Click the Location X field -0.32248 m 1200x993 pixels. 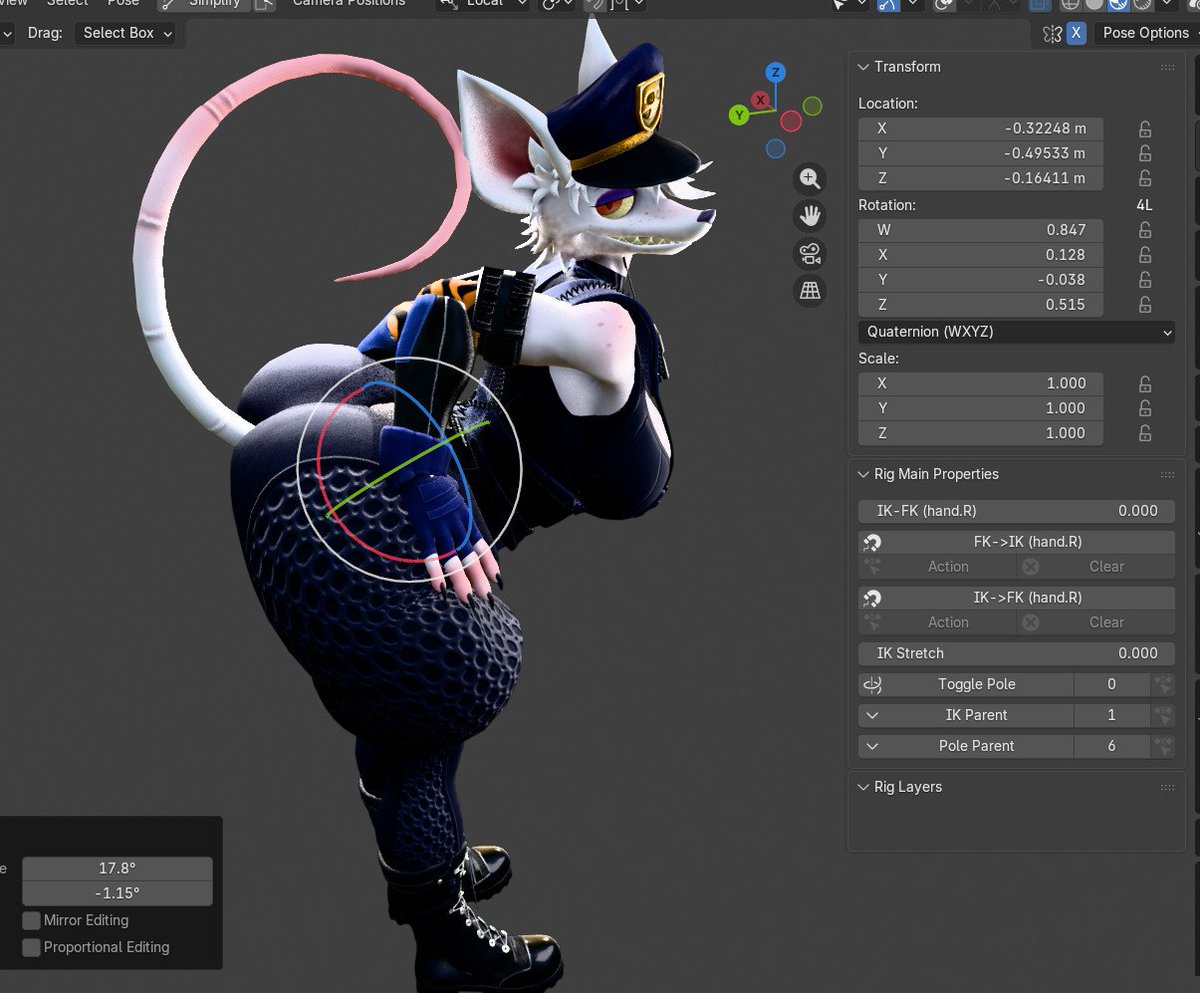point(980,129)
